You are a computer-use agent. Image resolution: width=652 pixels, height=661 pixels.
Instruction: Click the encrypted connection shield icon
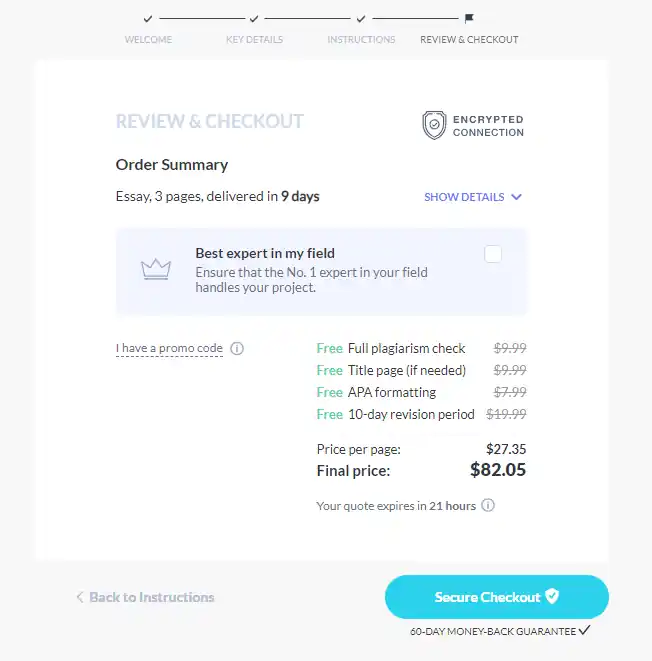[434, 125]
